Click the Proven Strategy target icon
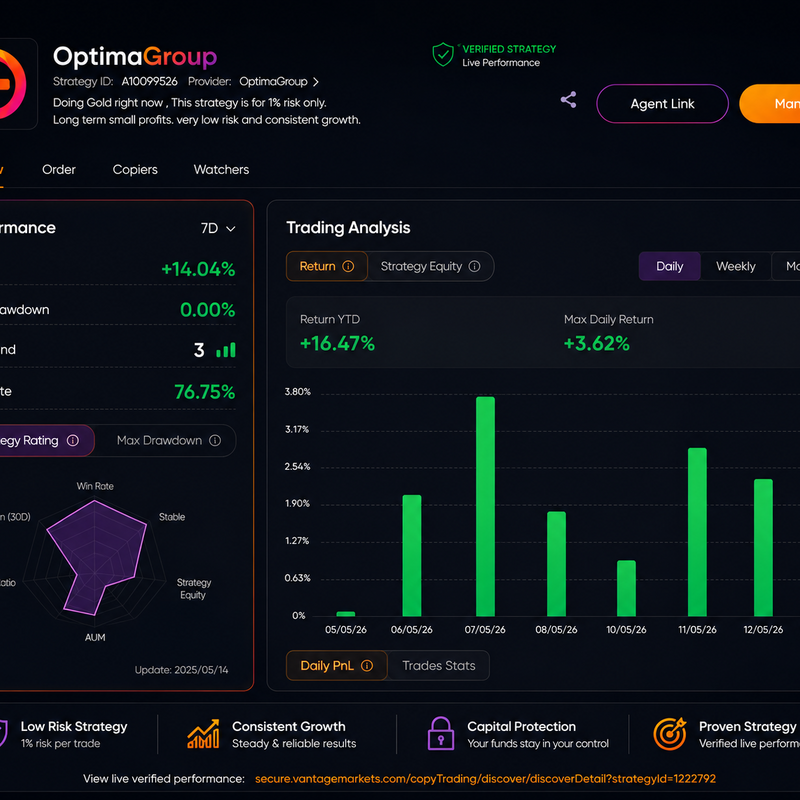 pos(669,734)
